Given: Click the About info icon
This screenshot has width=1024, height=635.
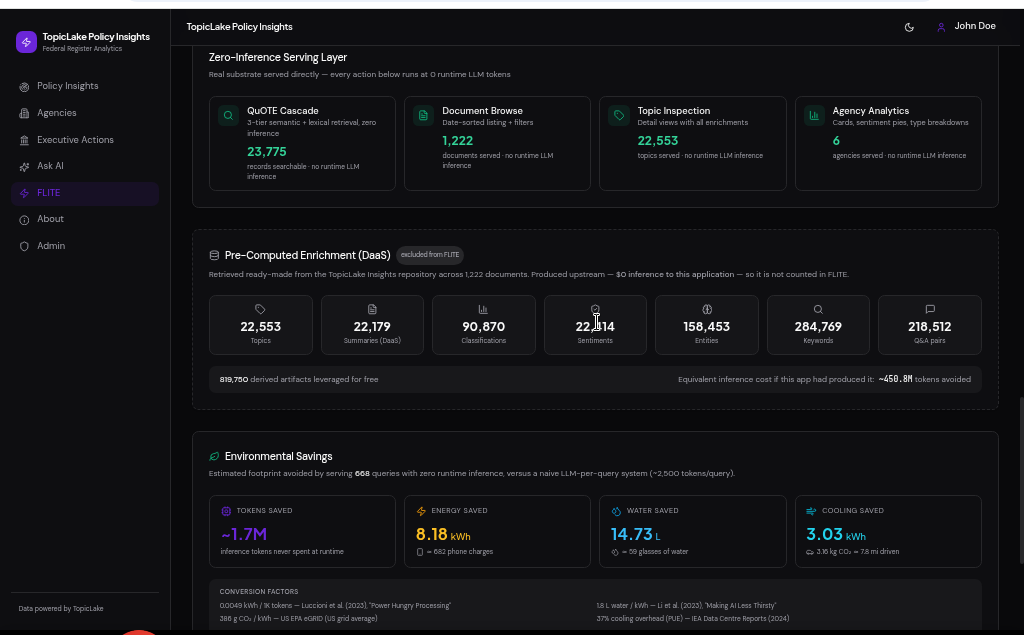Looking at the screenshot, I should click(x=24, y=220).
